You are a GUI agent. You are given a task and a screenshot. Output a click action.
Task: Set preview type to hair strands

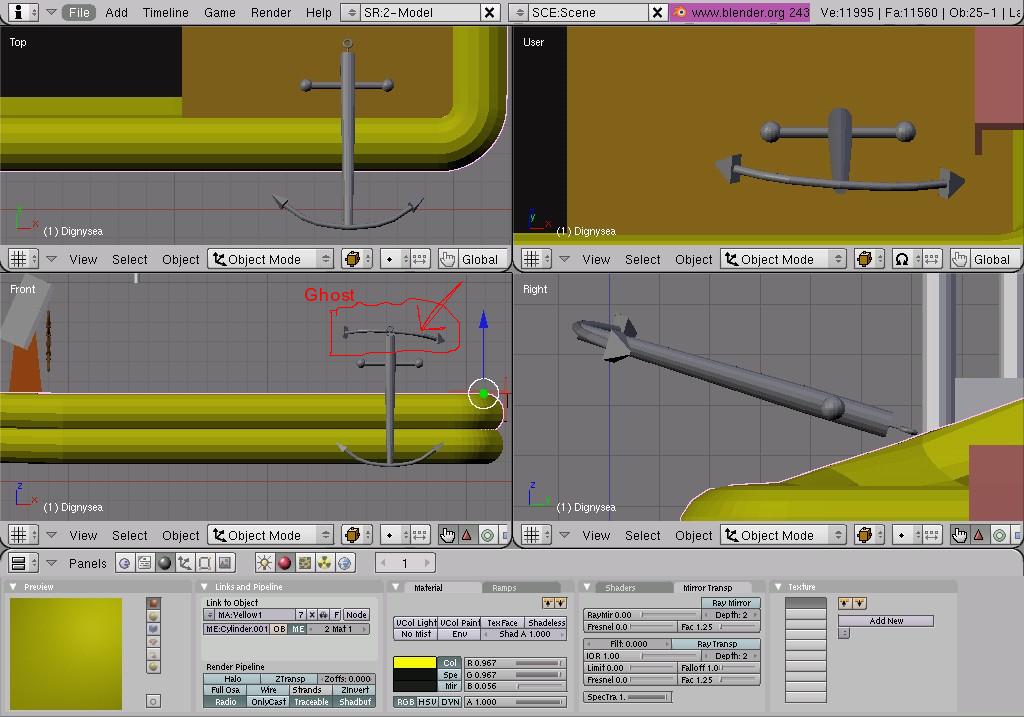coord(153,654)
